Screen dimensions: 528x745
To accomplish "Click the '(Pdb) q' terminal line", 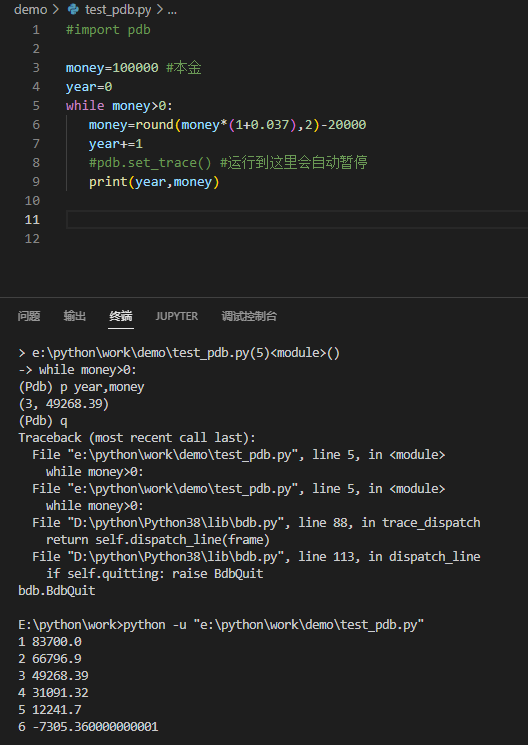I will pos(43,421).
